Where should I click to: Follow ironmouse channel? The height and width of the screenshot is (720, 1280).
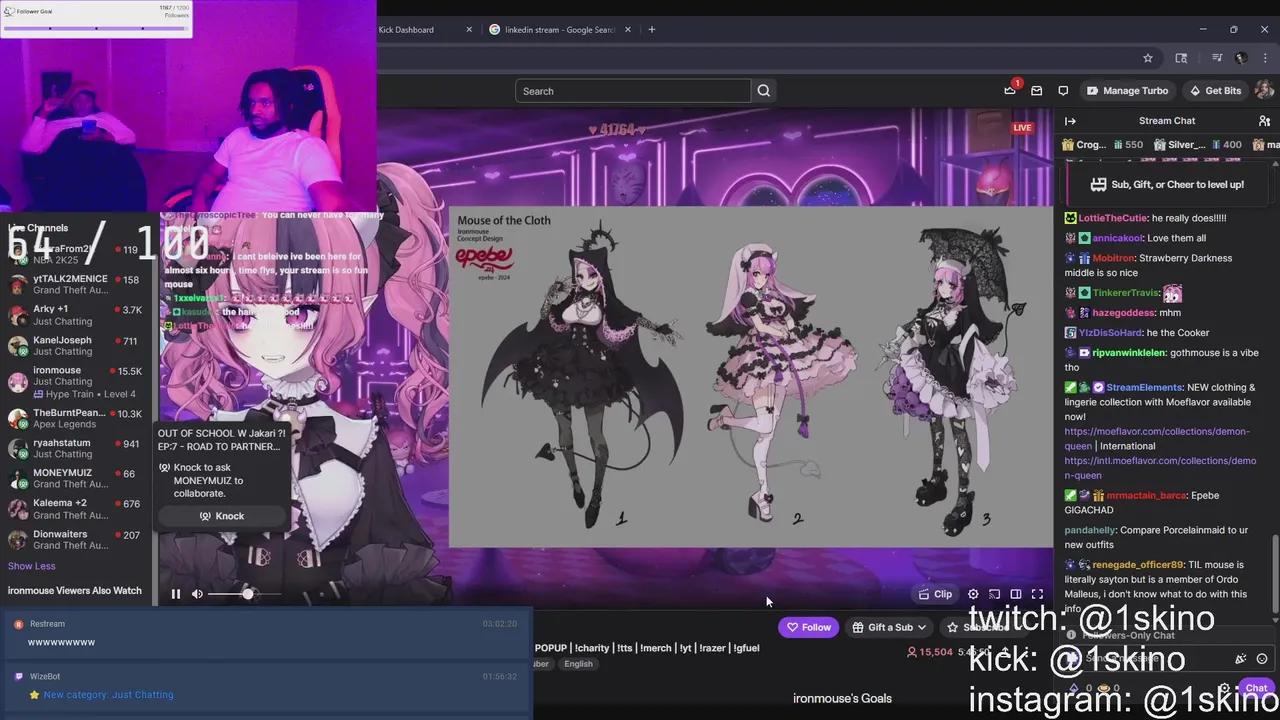point(809,627)
